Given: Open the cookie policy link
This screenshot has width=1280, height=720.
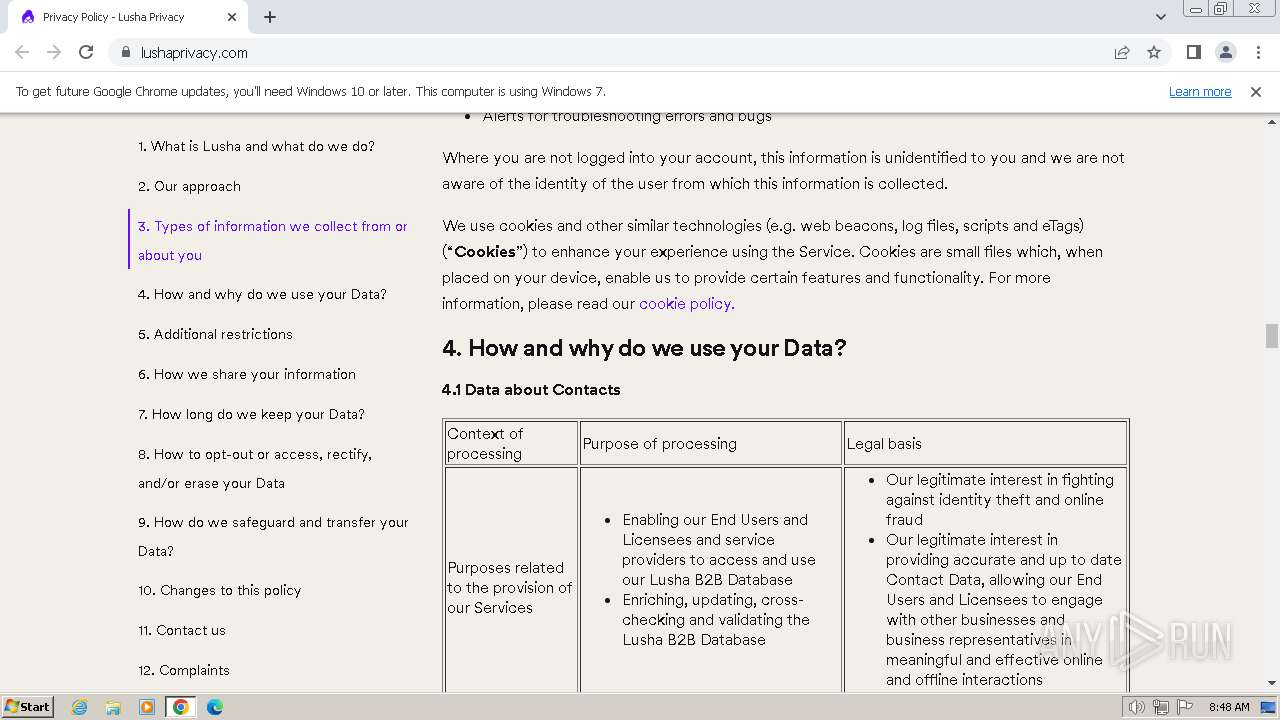Looking at the screenshot, I should point(687,304).
